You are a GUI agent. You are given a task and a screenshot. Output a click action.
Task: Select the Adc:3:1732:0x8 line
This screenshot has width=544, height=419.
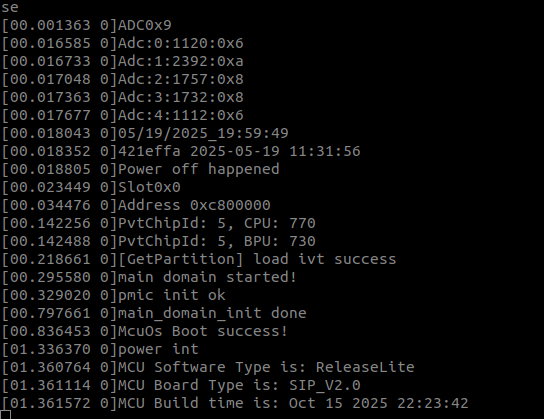tap(122, 97)
